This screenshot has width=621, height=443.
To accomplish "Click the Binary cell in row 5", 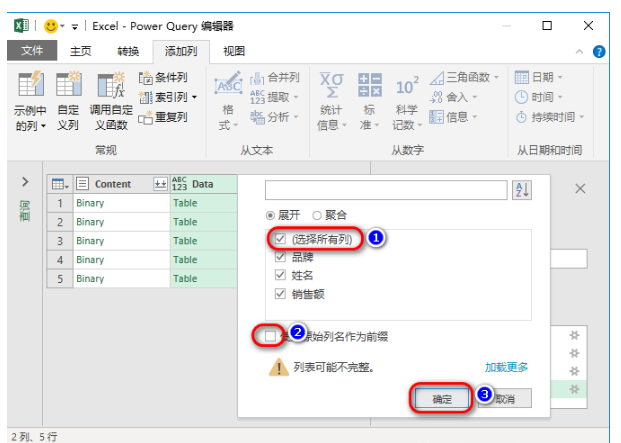I will (121, 279).
